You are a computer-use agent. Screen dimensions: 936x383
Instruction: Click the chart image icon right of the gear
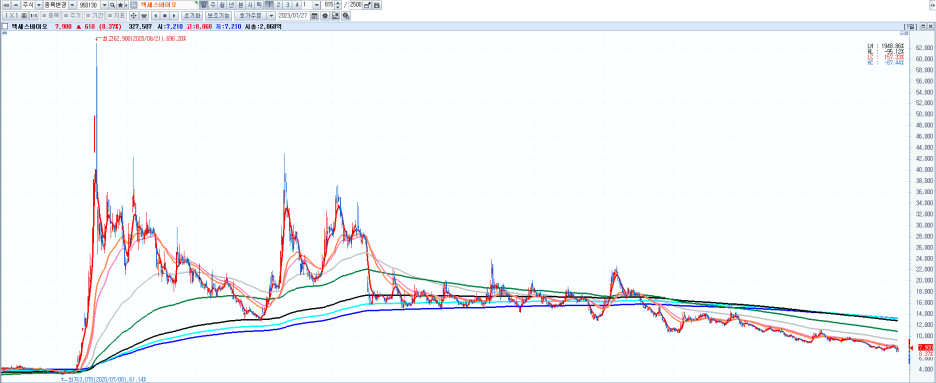335,16
